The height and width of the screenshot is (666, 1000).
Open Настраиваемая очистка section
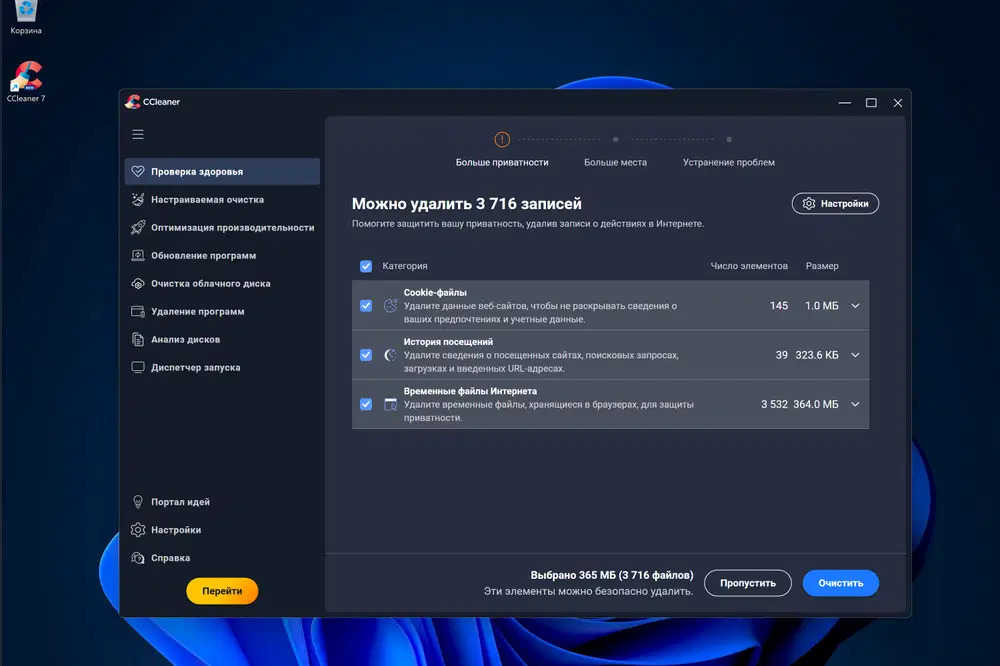point(223,200)
